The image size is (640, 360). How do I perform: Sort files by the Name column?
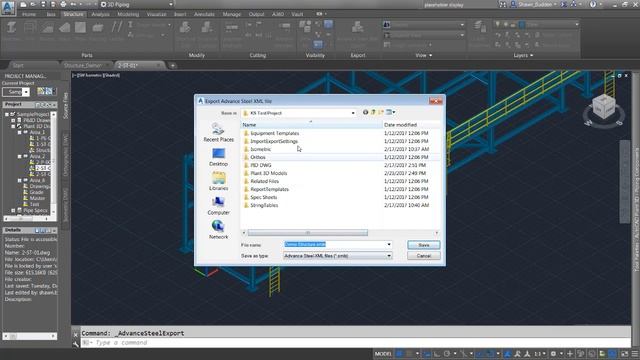click(311, 125)
